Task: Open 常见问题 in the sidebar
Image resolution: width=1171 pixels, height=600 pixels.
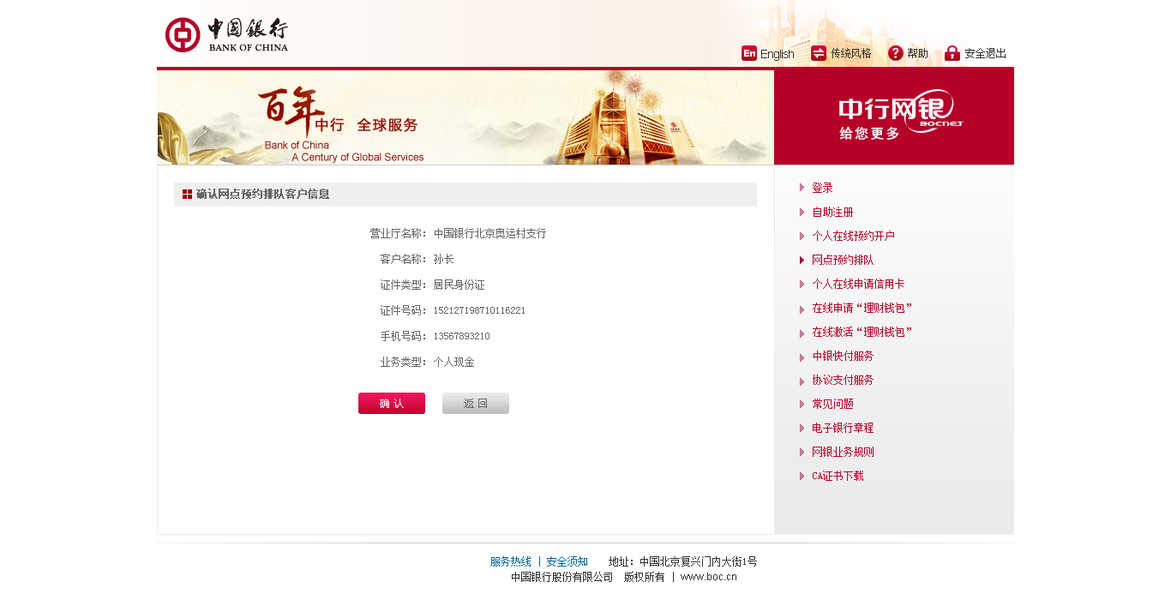Action: click(x=833, y=403)
